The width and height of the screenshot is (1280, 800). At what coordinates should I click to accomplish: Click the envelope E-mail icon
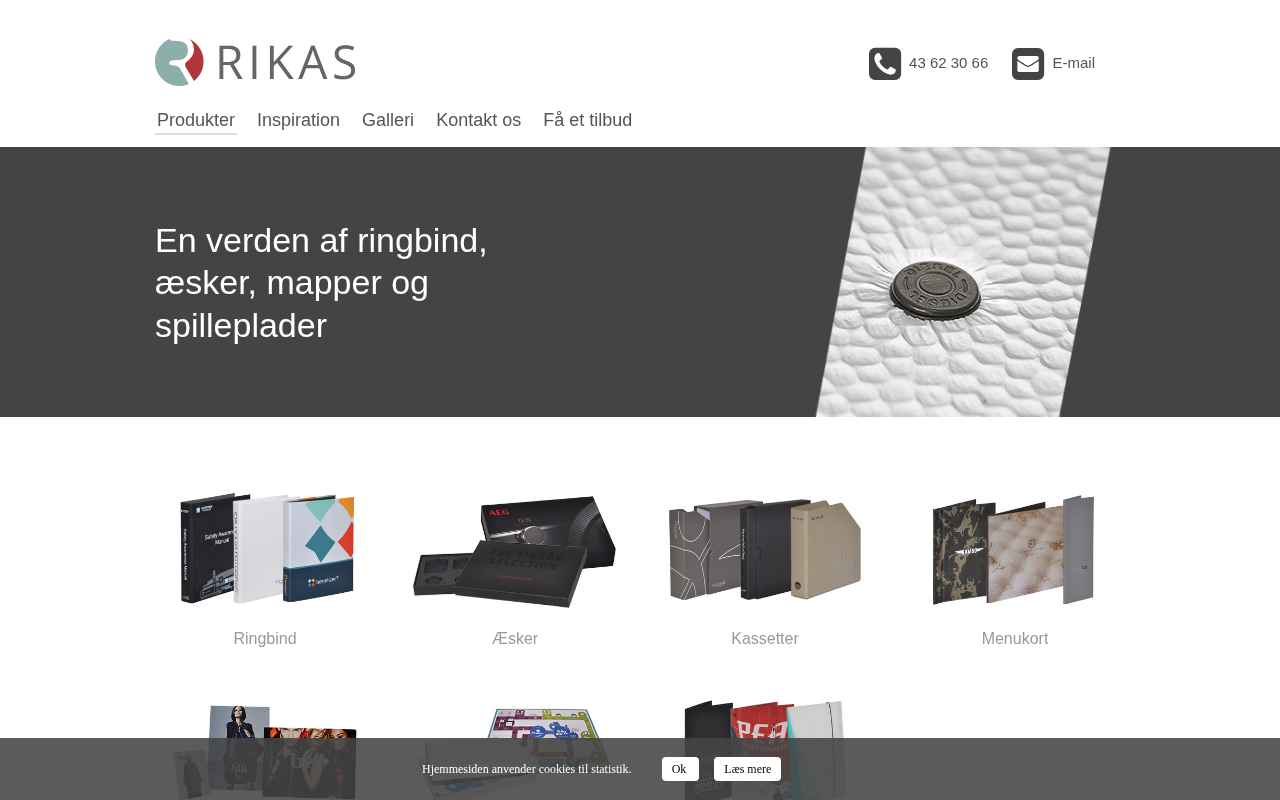(x=1028, y=64)
